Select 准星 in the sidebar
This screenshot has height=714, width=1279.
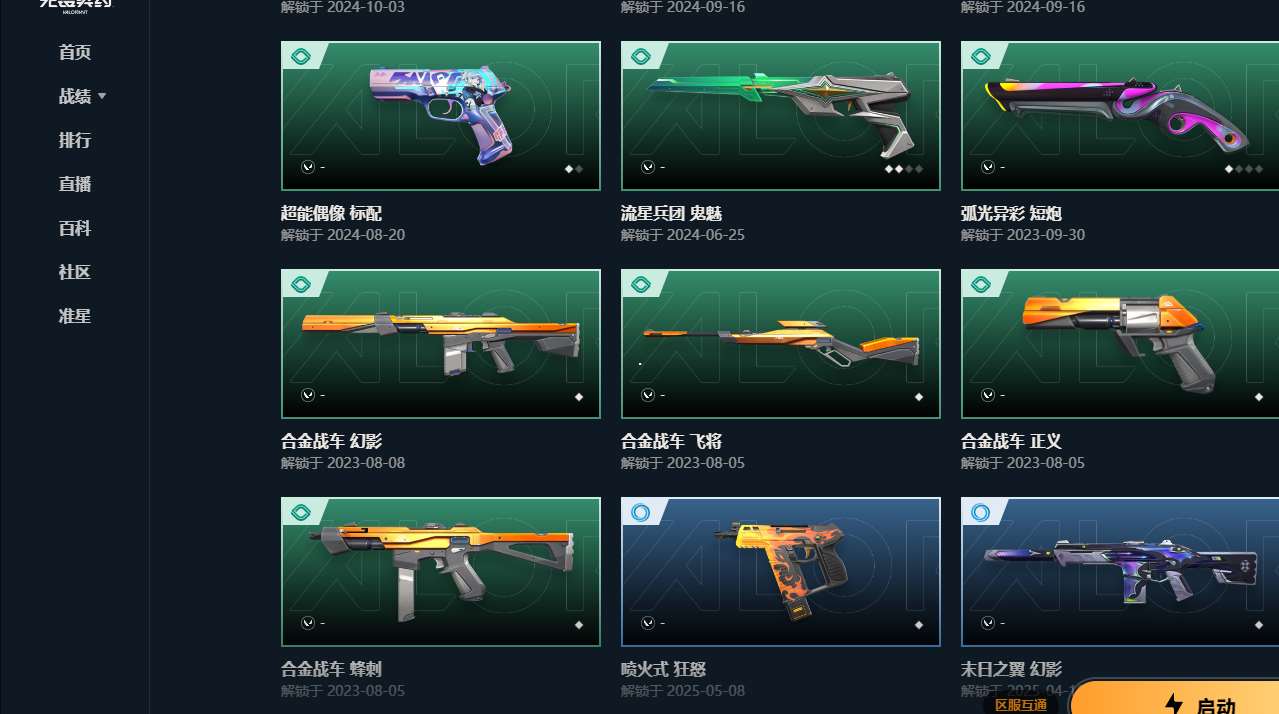(x=75, y=316)
